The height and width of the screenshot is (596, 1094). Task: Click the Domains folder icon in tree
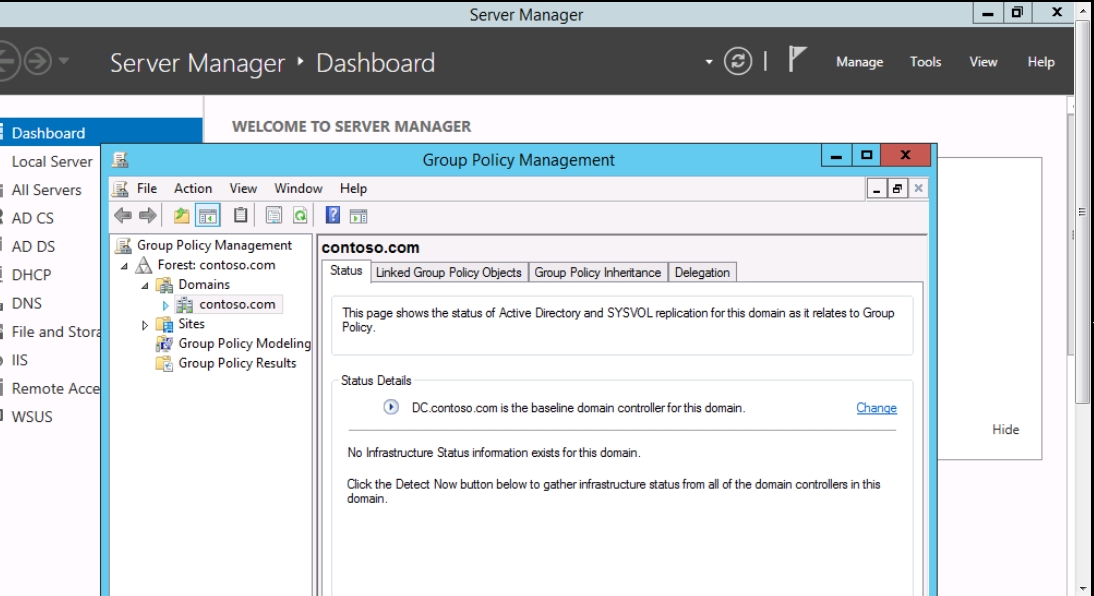pos(165,285)
